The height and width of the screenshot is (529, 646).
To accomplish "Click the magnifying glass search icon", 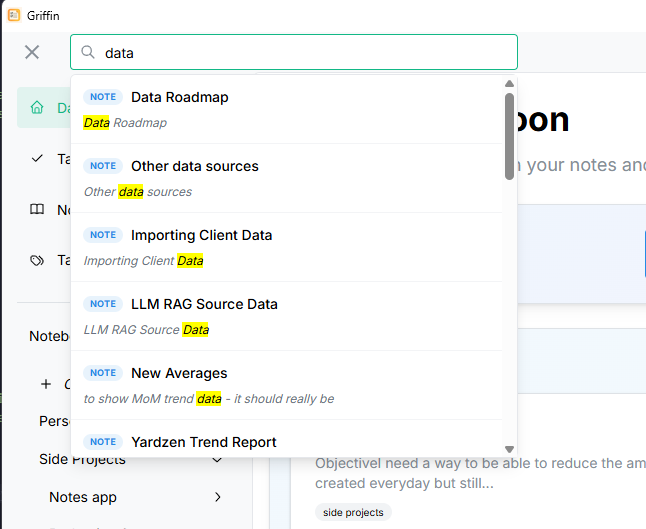I will tap(87, 52).
